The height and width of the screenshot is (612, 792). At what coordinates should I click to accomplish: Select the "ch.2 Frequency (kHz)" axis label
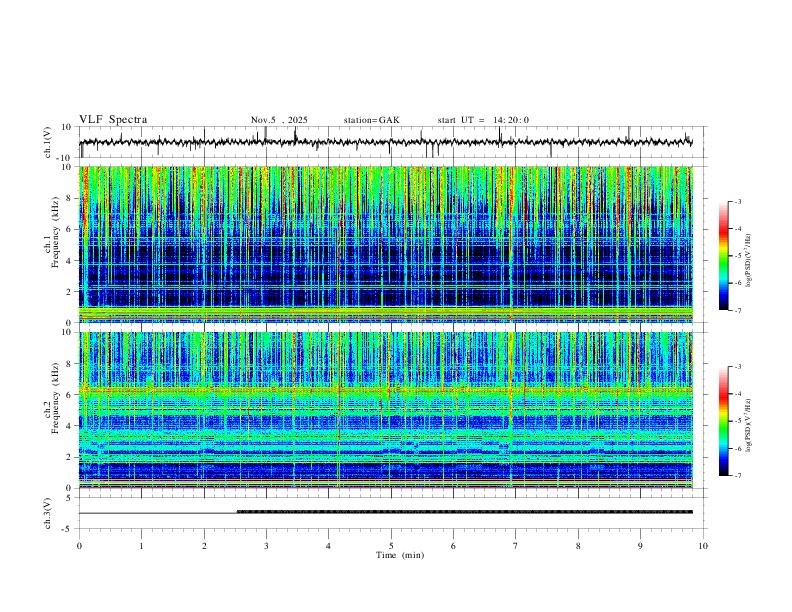51,397
